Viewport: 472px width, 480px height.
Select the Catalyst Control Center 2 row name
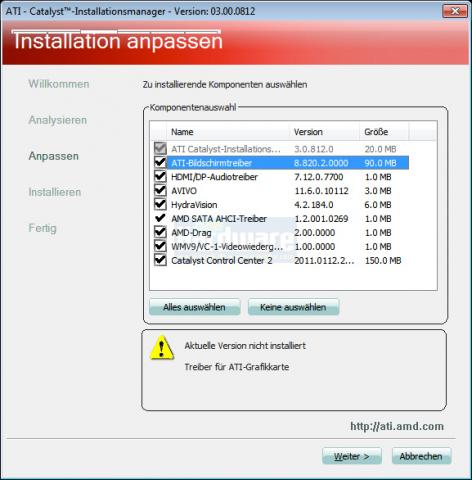tap(222, 261)
